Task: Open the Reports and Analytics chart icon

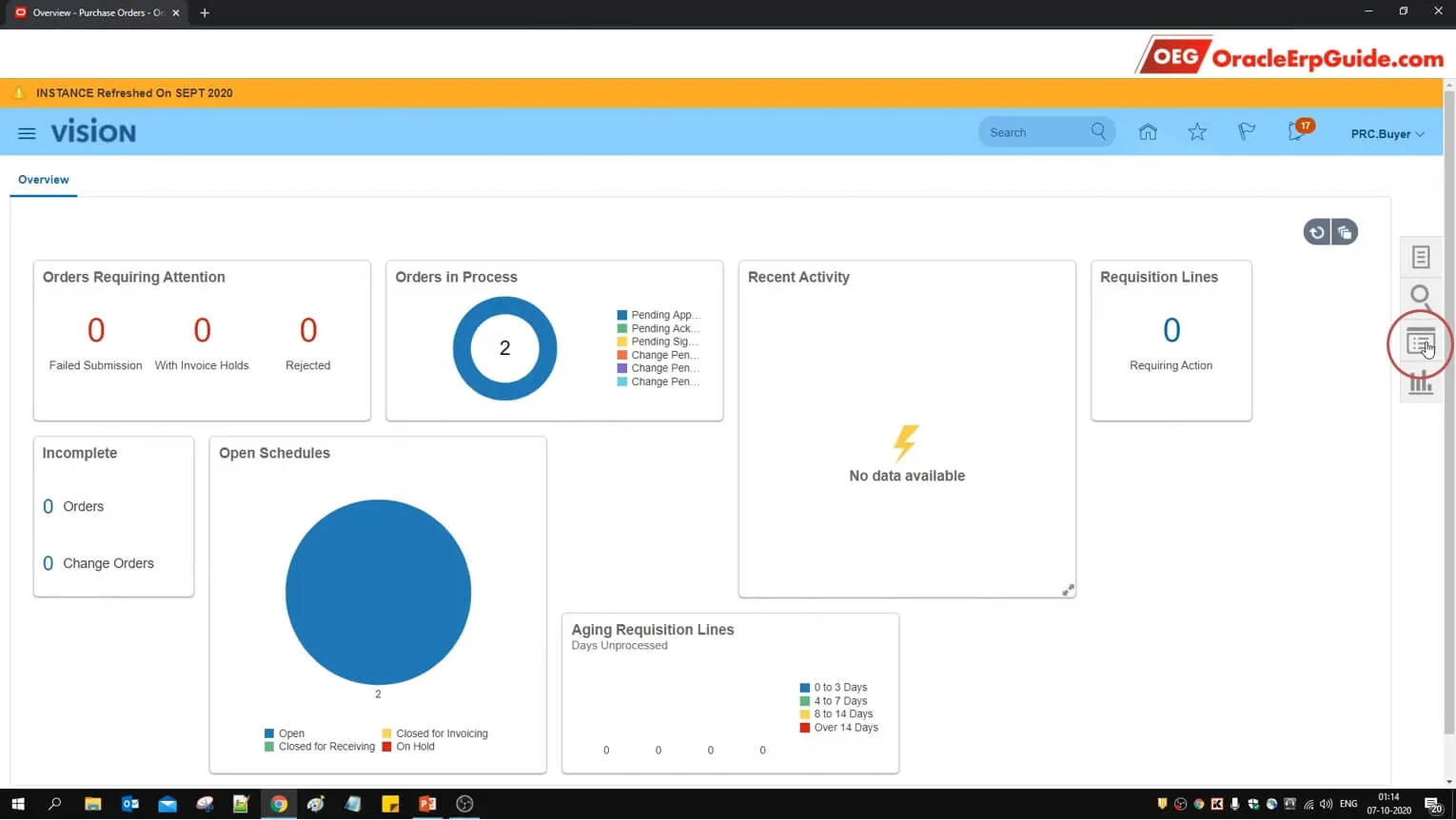Action: point(1421,382)
